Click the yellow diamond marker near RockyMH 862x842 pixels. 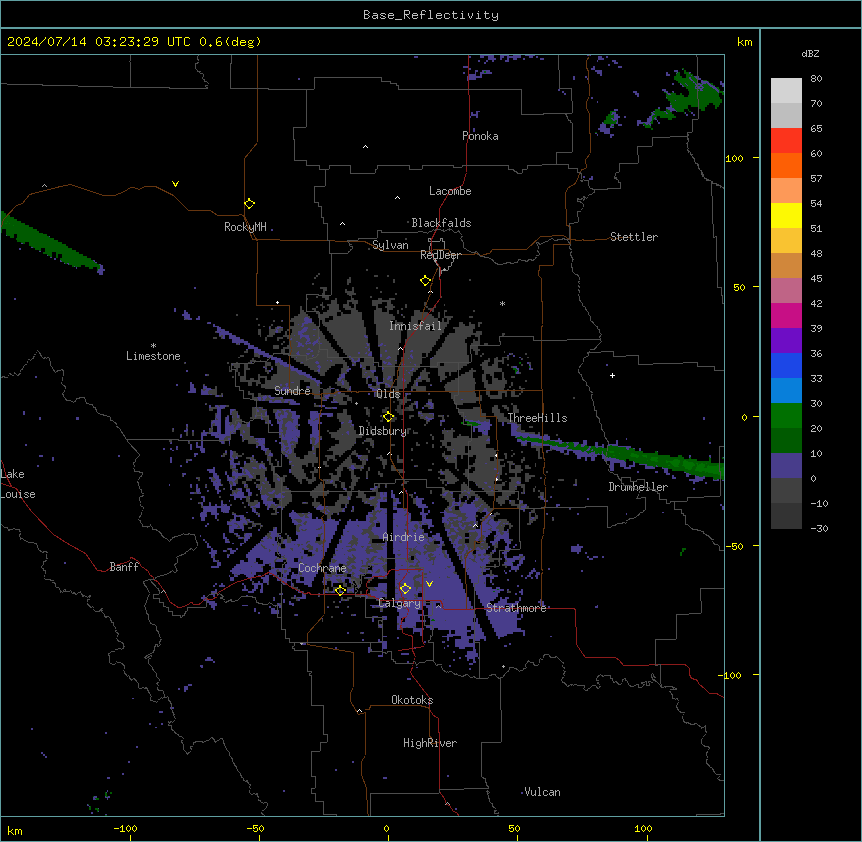coord(249,204)
